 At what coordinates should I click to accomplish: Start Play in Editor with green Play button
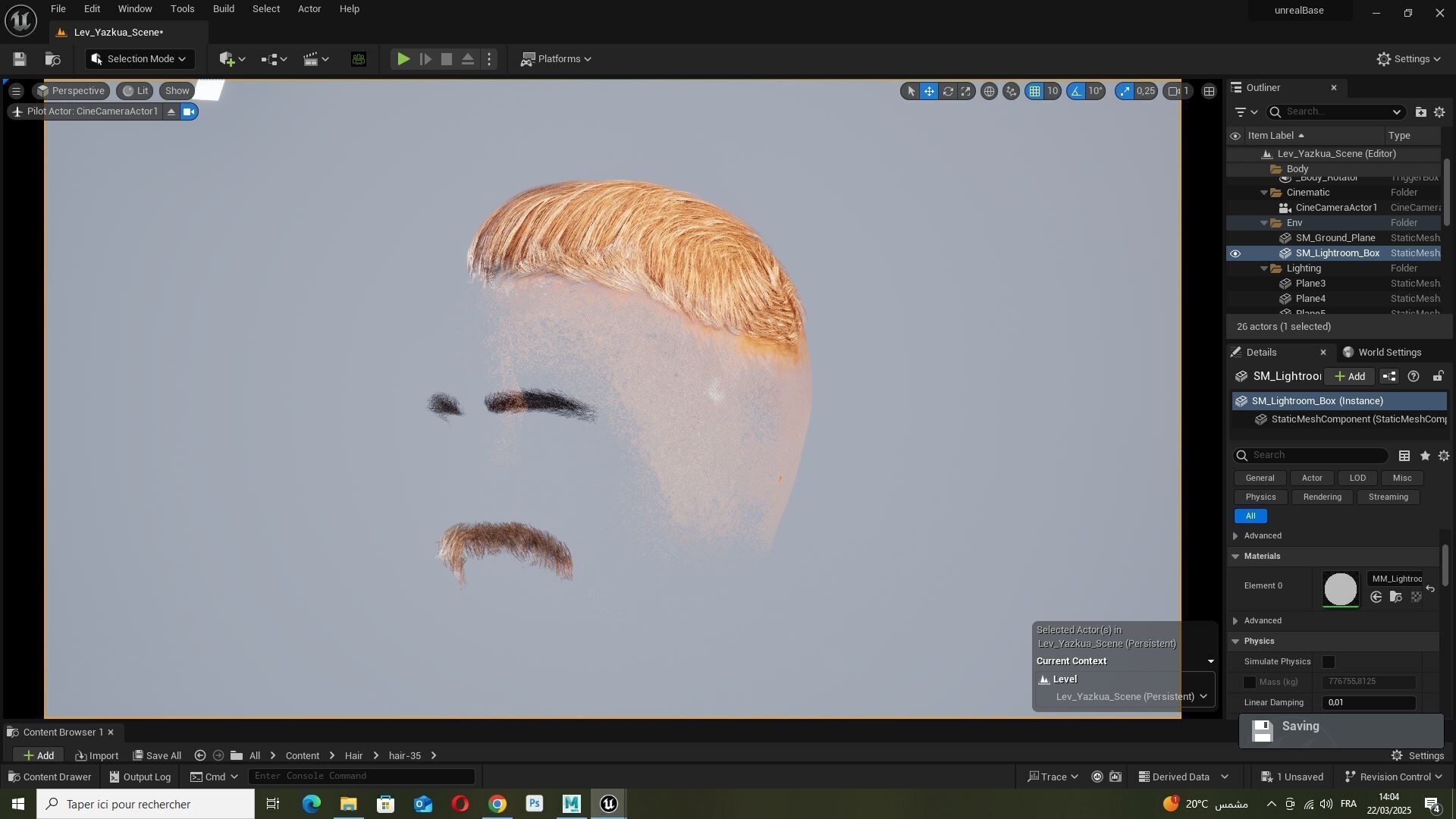coord(403,59)
